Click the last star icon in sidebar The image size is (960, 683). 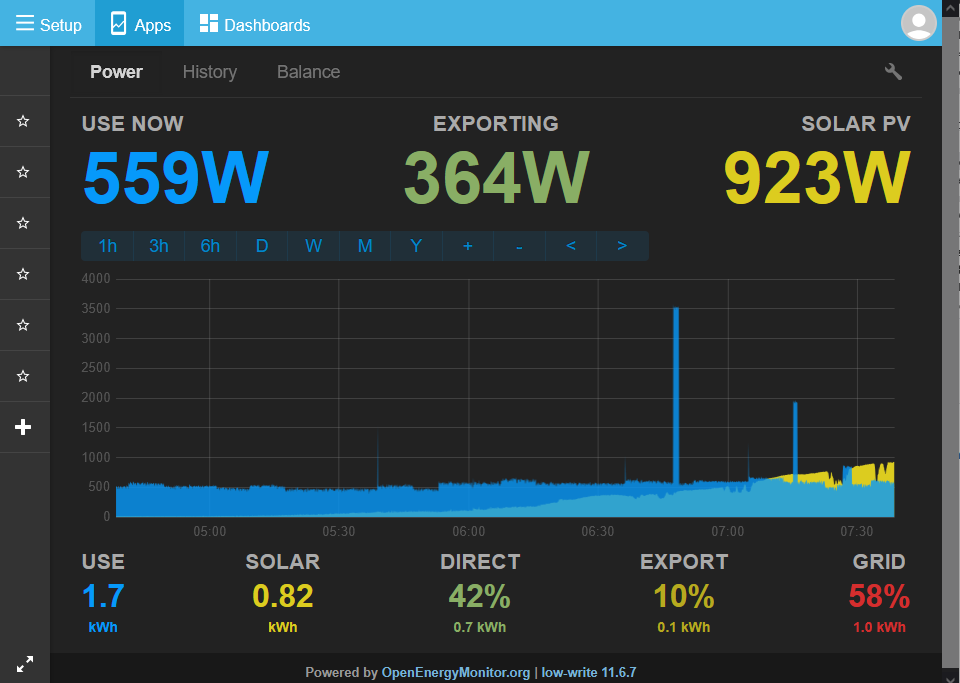(23, 376)
